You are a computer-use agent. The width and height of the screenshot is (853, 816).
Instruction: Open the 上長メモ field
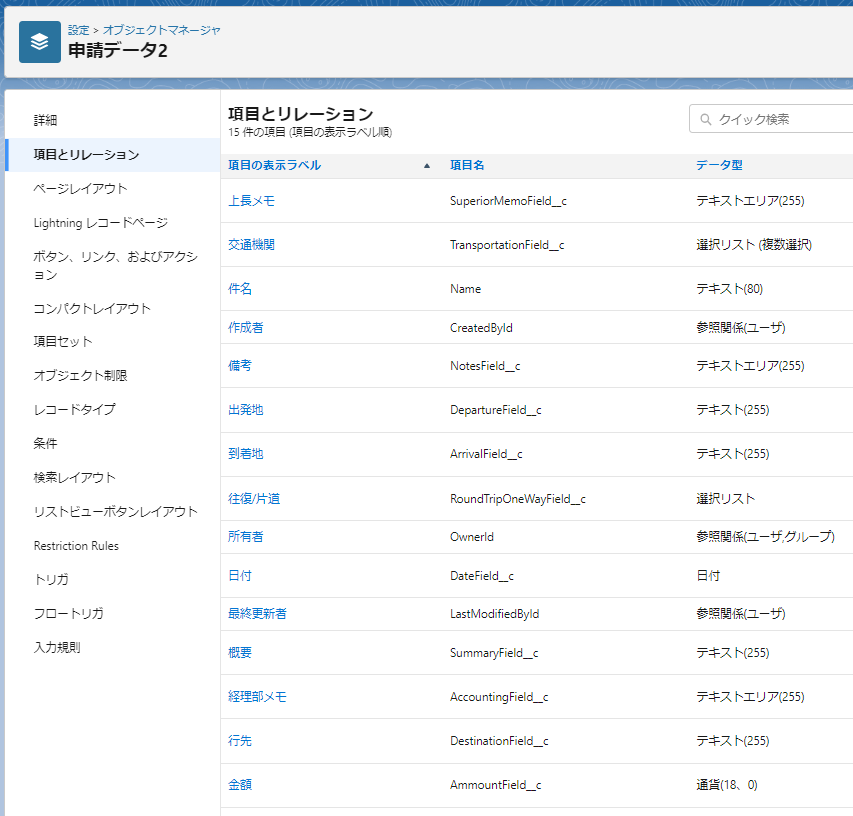click(251, 201)
